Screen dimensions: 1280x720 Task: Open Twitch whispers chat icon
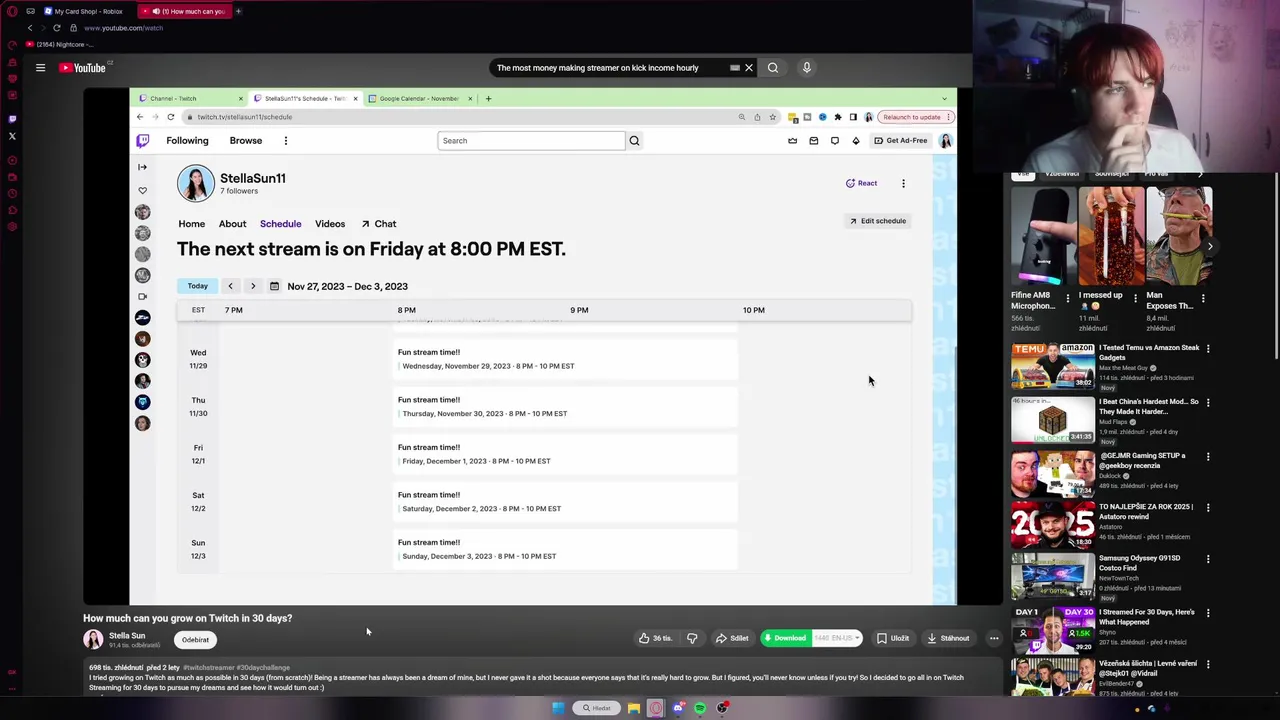[835, 141]
